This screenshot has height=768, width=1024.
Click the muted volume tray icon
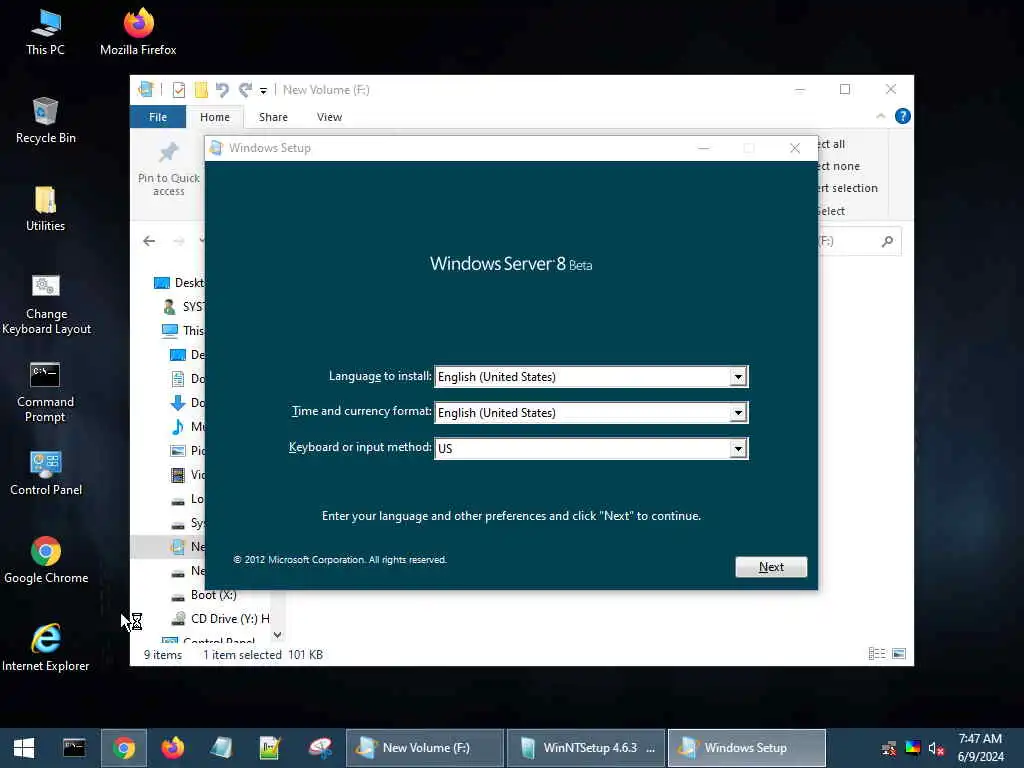point(936,748)
